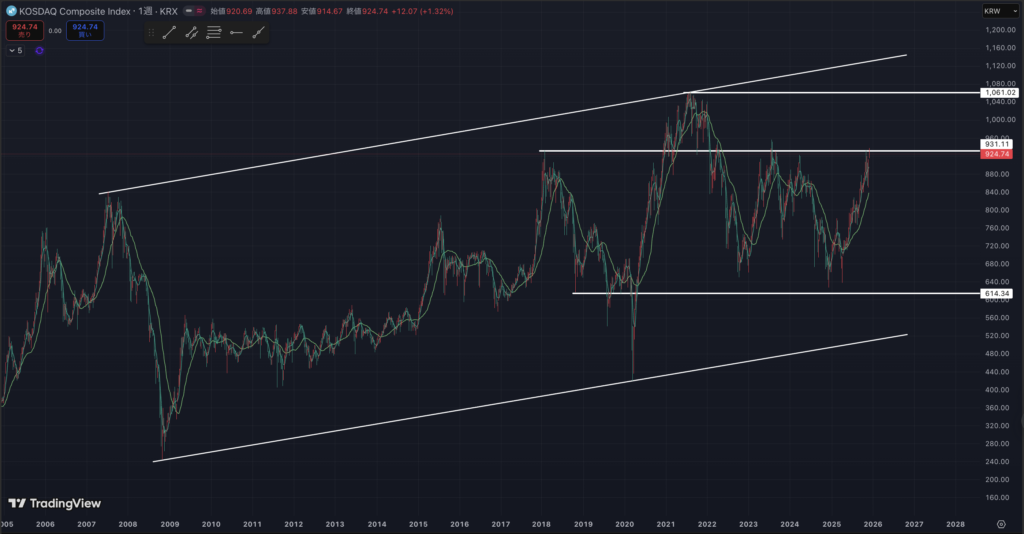
Task: Choose the triple horizontal lines channel tool
Action: click(213, 32)
